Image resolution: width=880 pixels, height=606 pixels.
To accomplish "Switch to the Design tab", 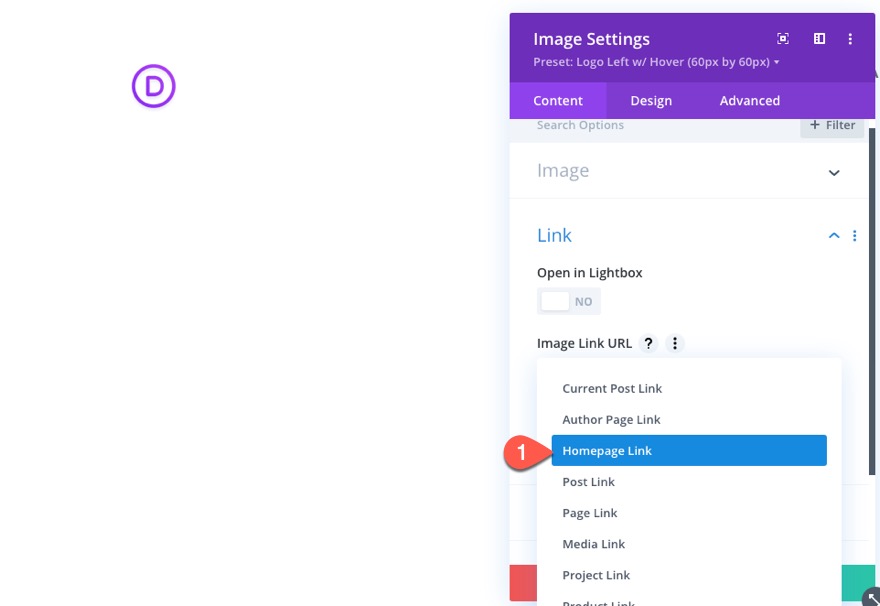I will (x=651, y=100).
